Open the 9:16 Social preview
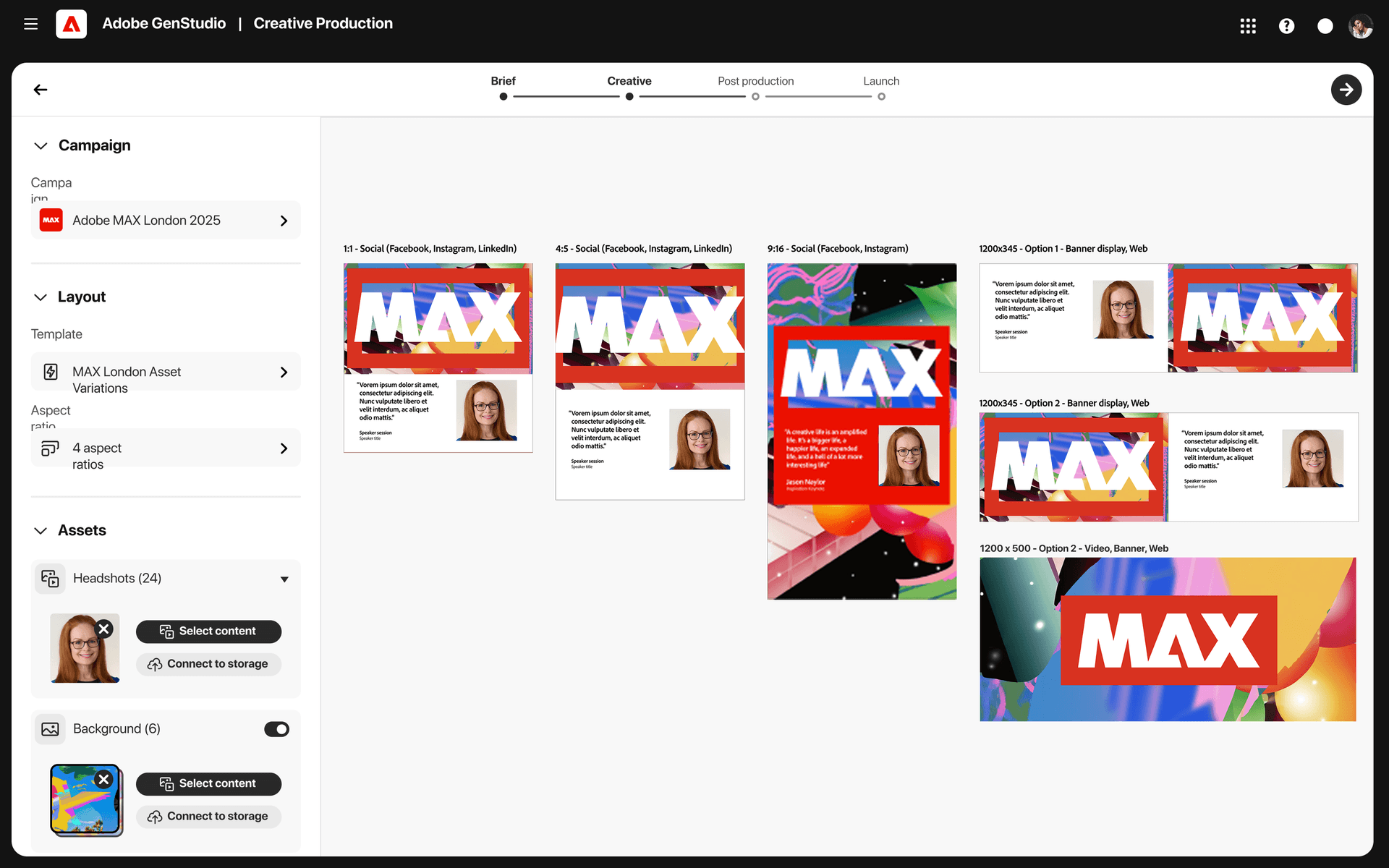Screen dimensions: 1389x868 (862, 431)
